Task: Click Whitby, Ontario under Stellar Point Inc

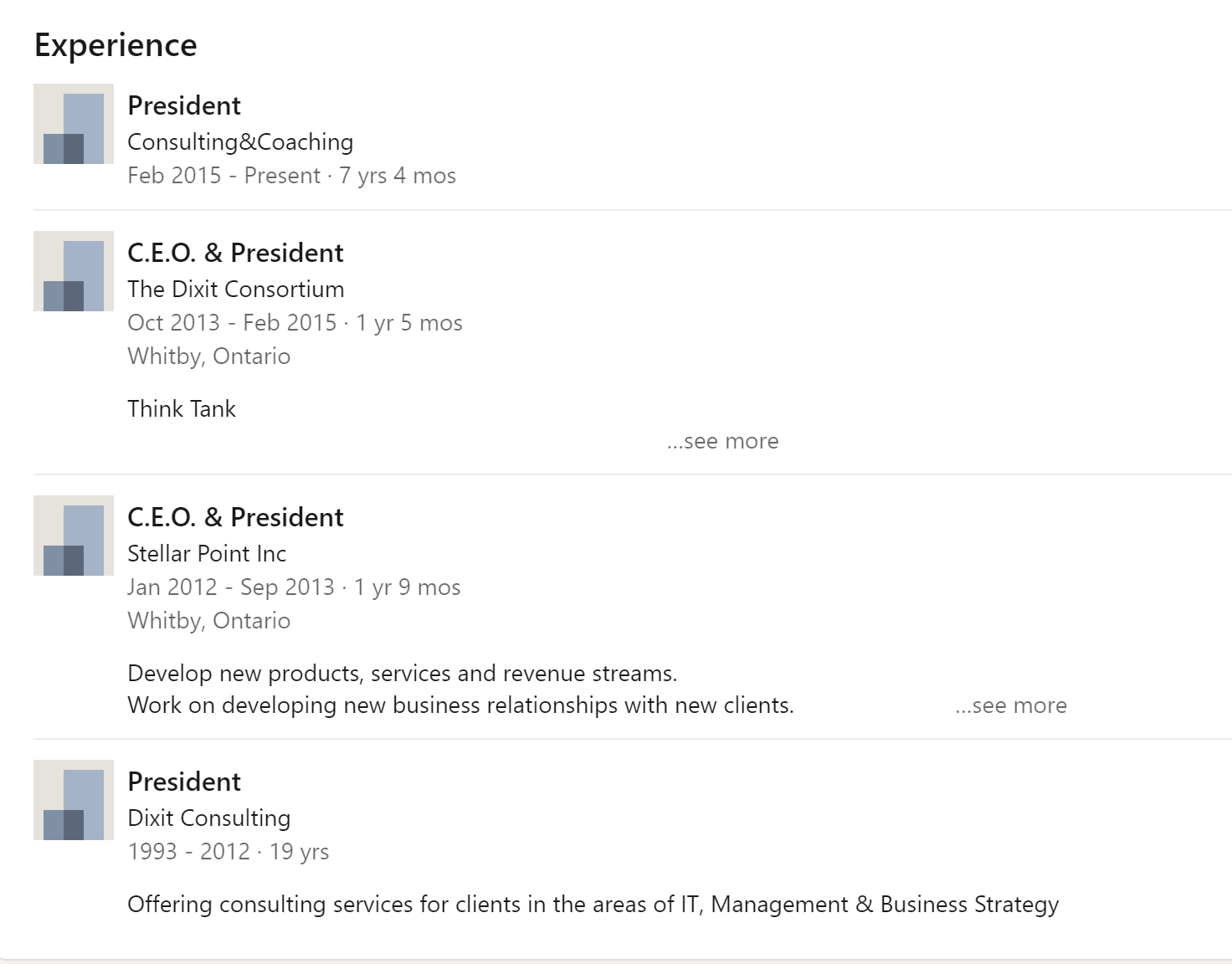Action: coord(209,621)
